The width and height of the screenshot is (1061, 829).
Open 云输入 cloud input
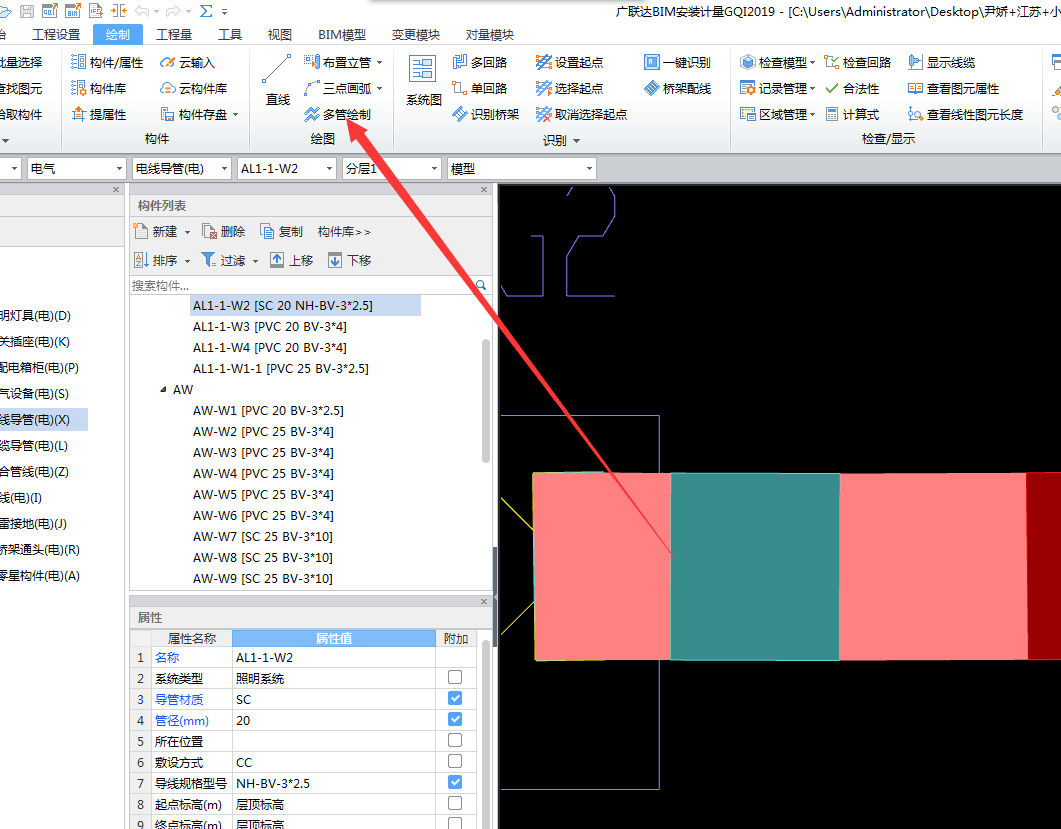pos(187,62)
